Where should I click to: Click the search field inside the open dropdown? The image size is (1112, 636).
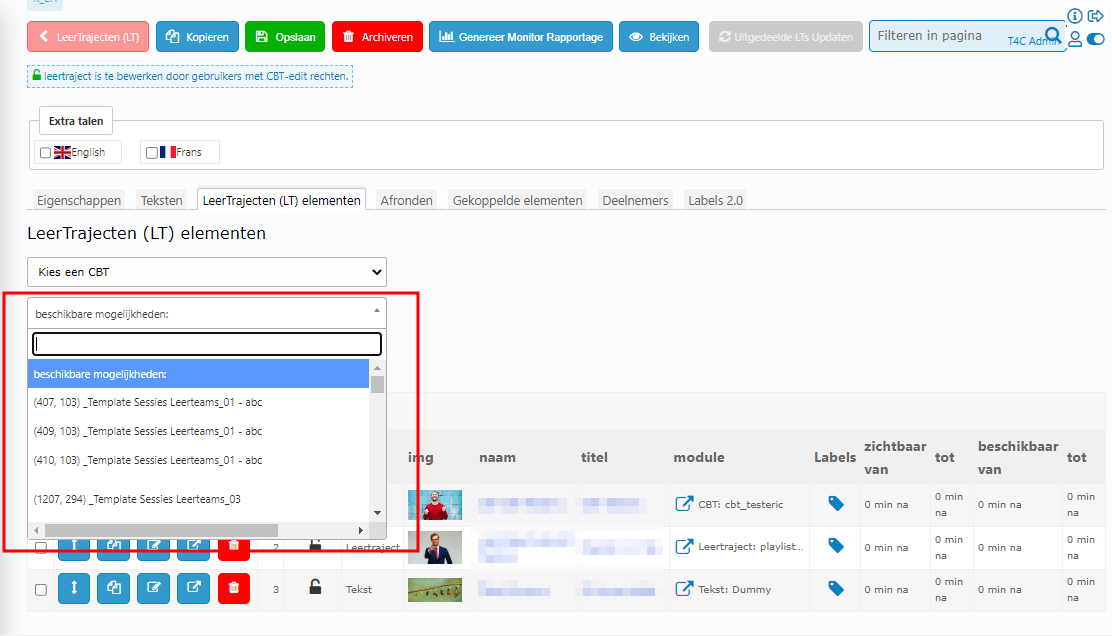[x=207, y=344]
